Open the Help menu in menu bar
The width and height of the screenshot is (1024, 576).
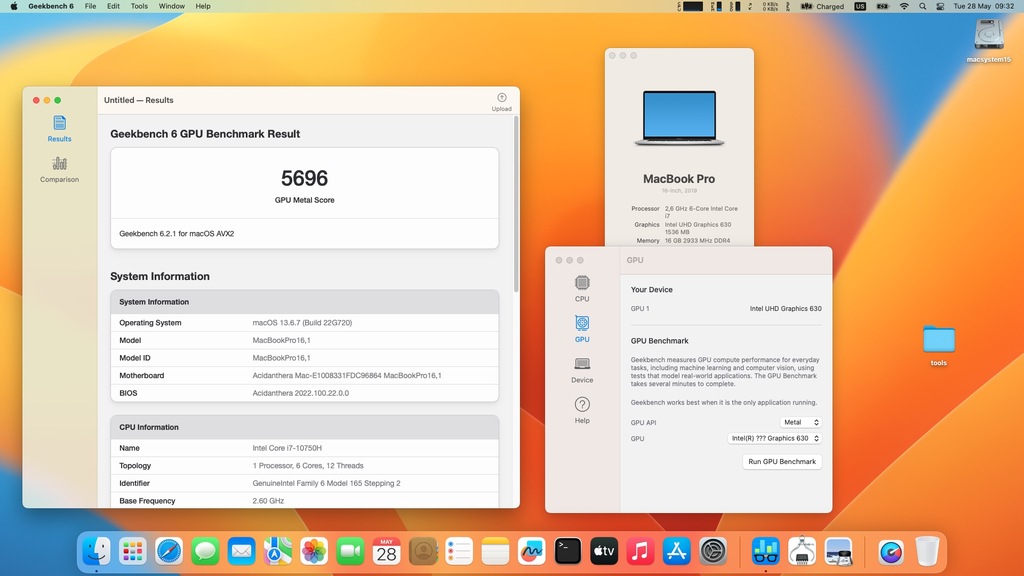pos(203,6)
